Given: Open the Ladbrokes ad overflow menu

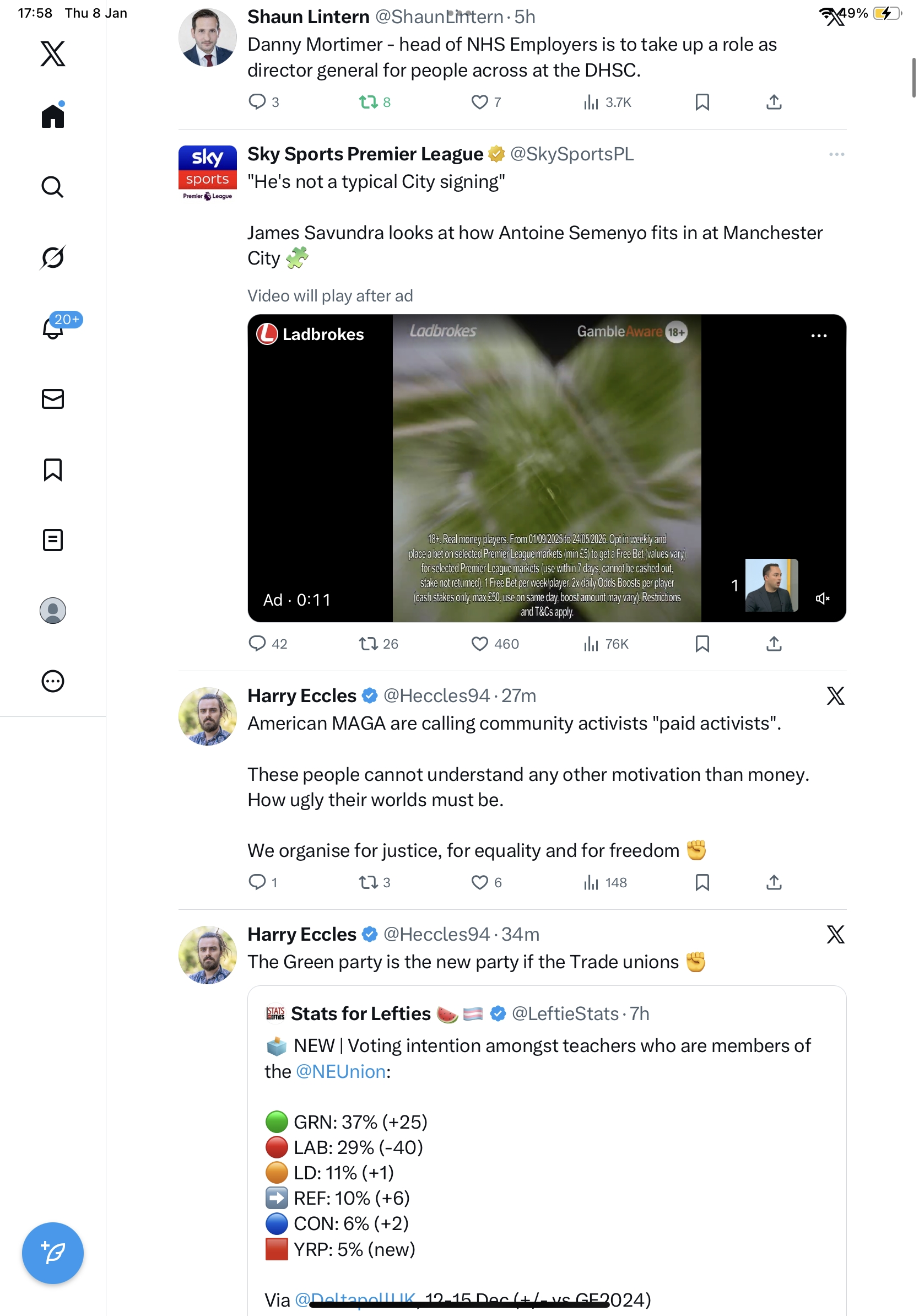Looking at the screenshot, I should pos(819,336).
